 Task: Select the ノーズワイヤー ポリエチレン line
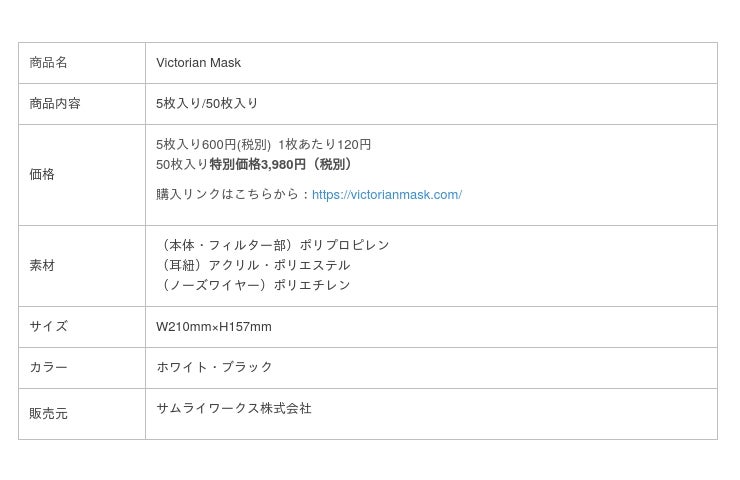point(255,285)
